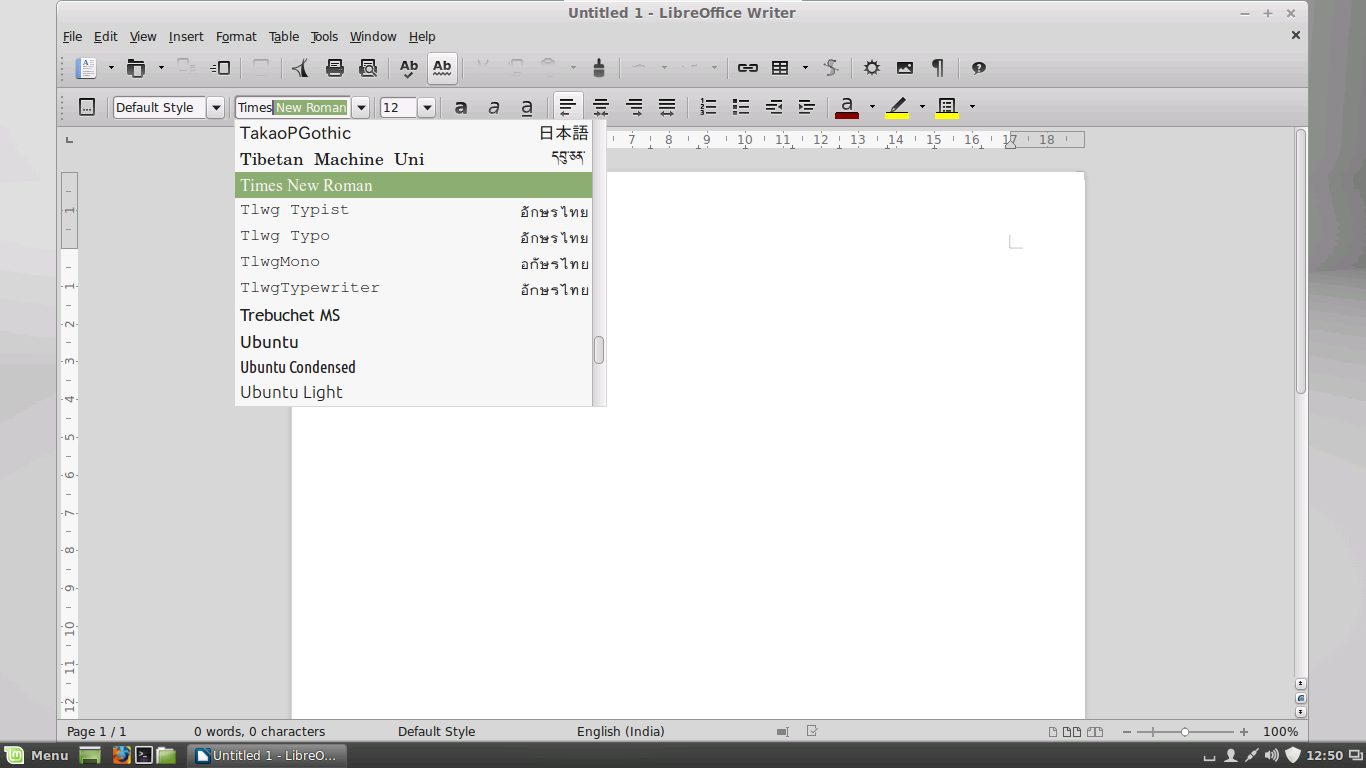This screenshot has height=768, width=1366.
Task: Set Centered paragraph alignment
Action: (601, 107)
